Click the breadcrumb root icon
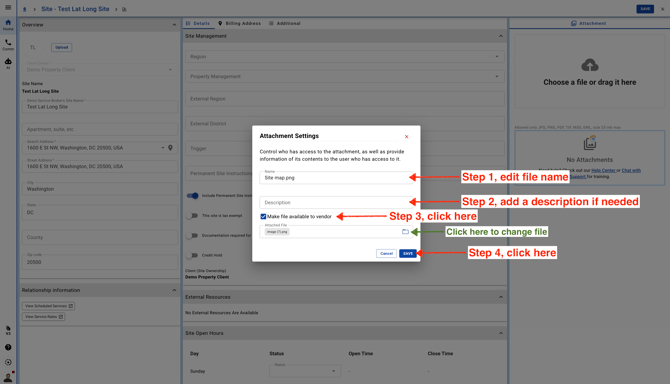 24,9
